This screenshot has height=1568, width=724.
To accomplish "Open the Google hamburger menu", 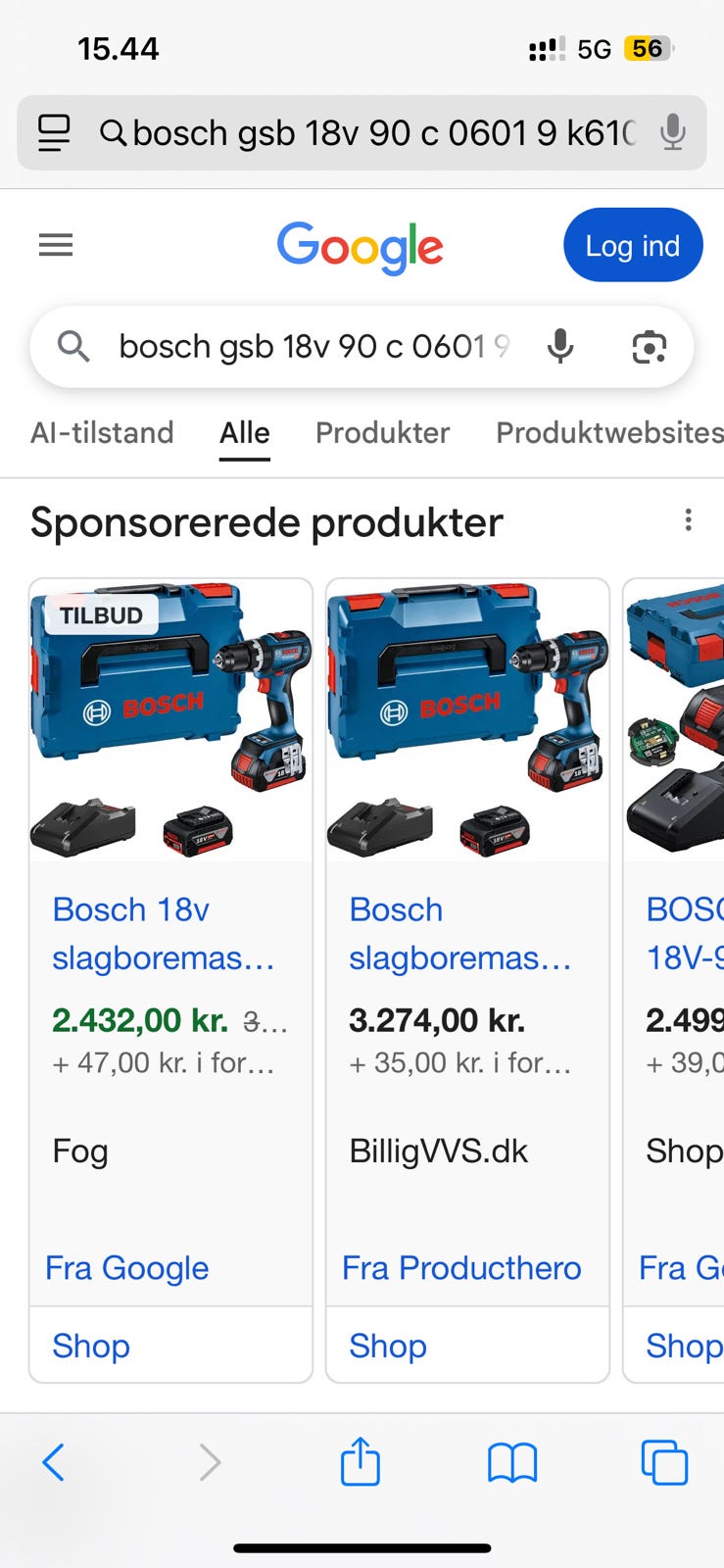I will pyautogui.click(x=56, y=245).
